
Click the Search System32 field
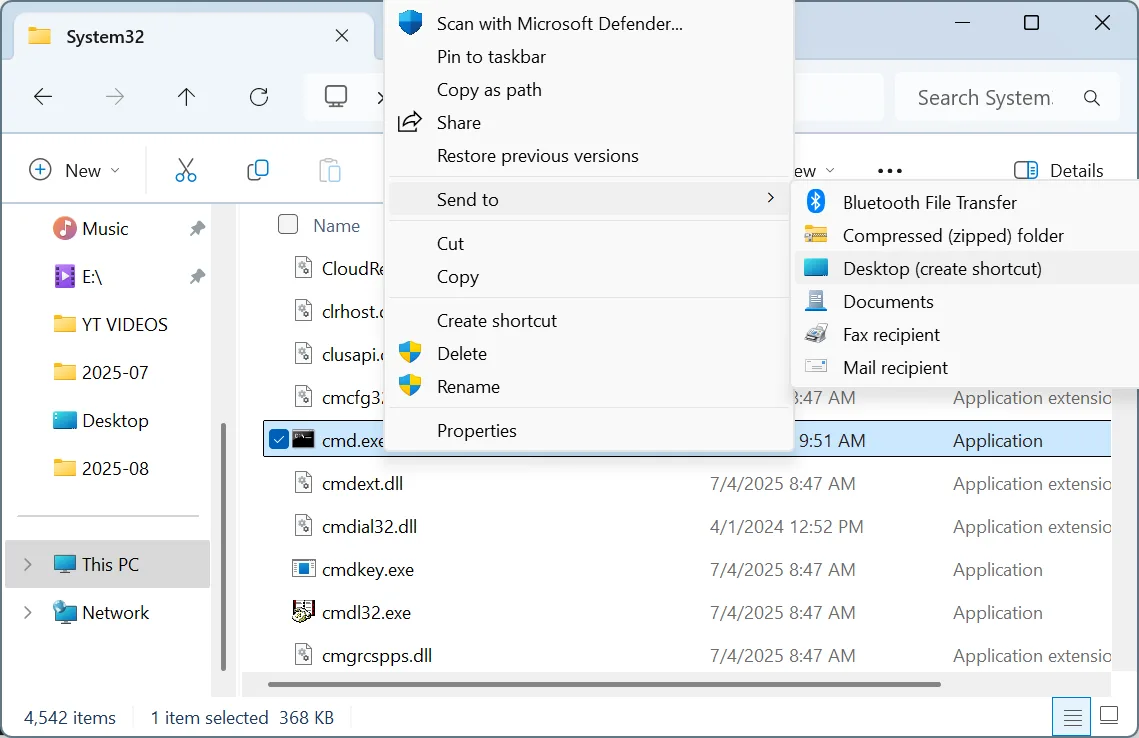tap(985, 97)
